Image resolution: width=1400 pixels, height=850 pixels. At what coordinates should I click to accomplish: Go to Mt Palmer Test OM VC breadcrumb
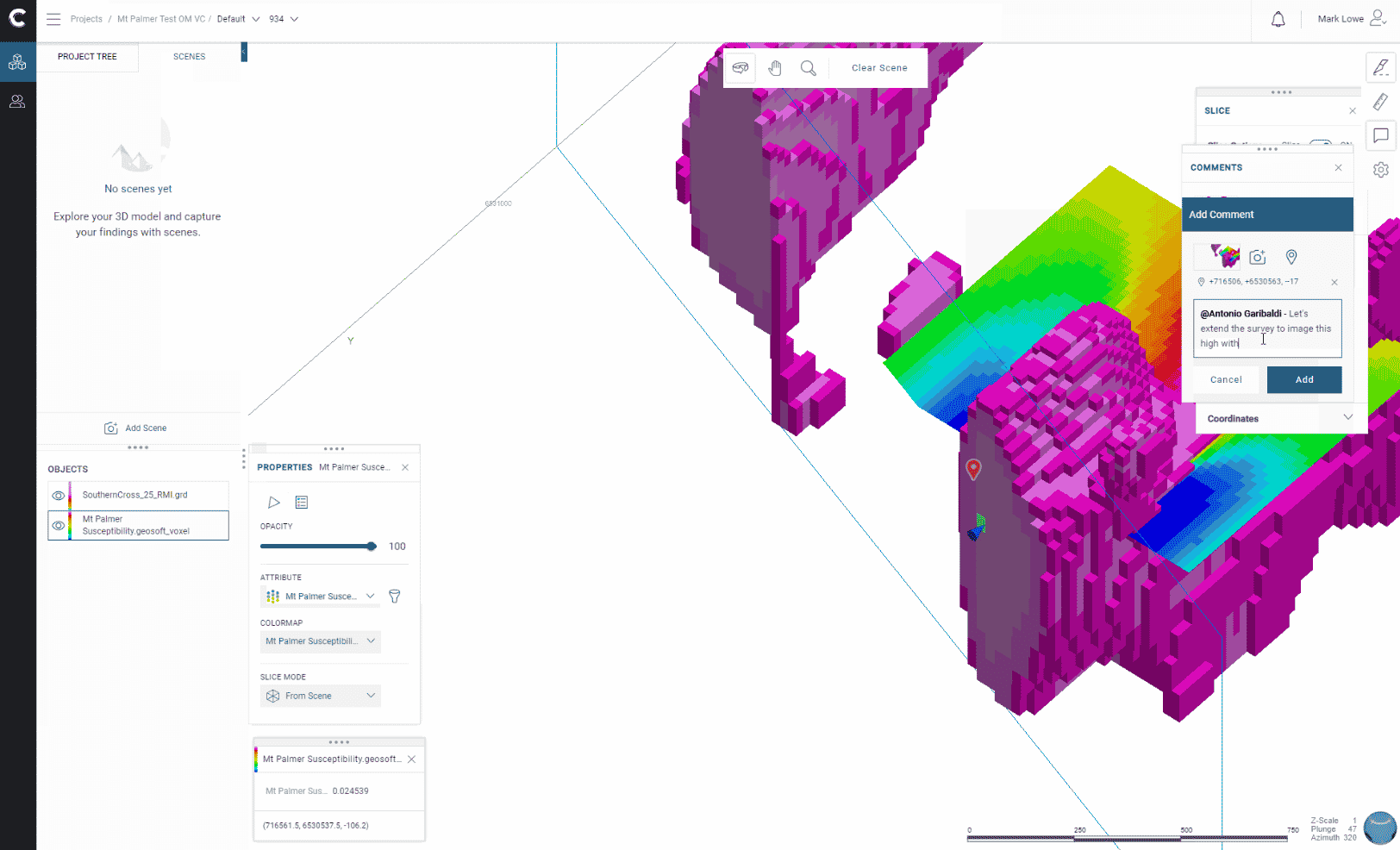[x=161, y=19]
